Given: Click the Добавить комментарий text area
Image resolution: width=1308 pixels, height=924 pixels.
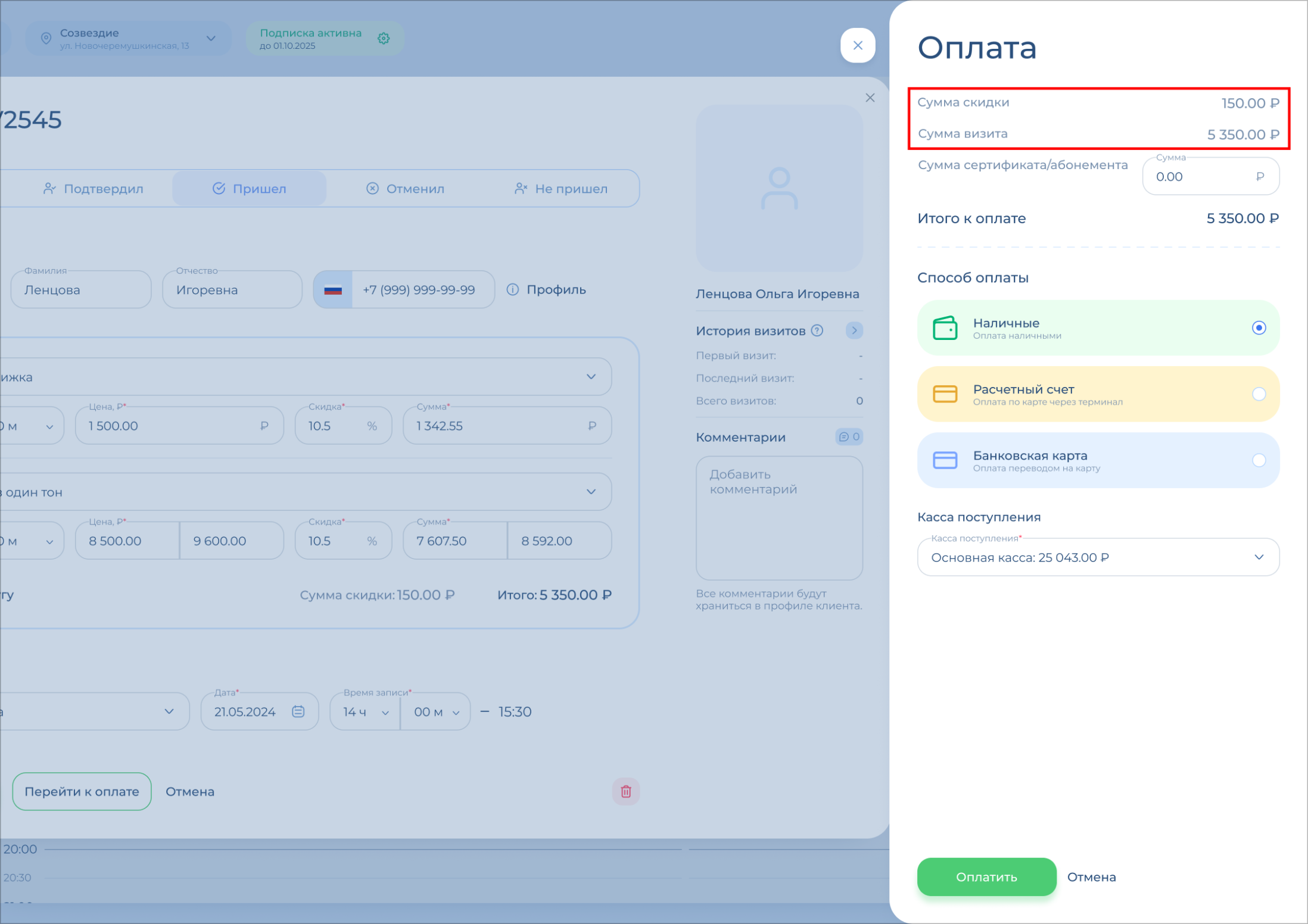Looking at the screenshot, I should (x=778, y=518).
